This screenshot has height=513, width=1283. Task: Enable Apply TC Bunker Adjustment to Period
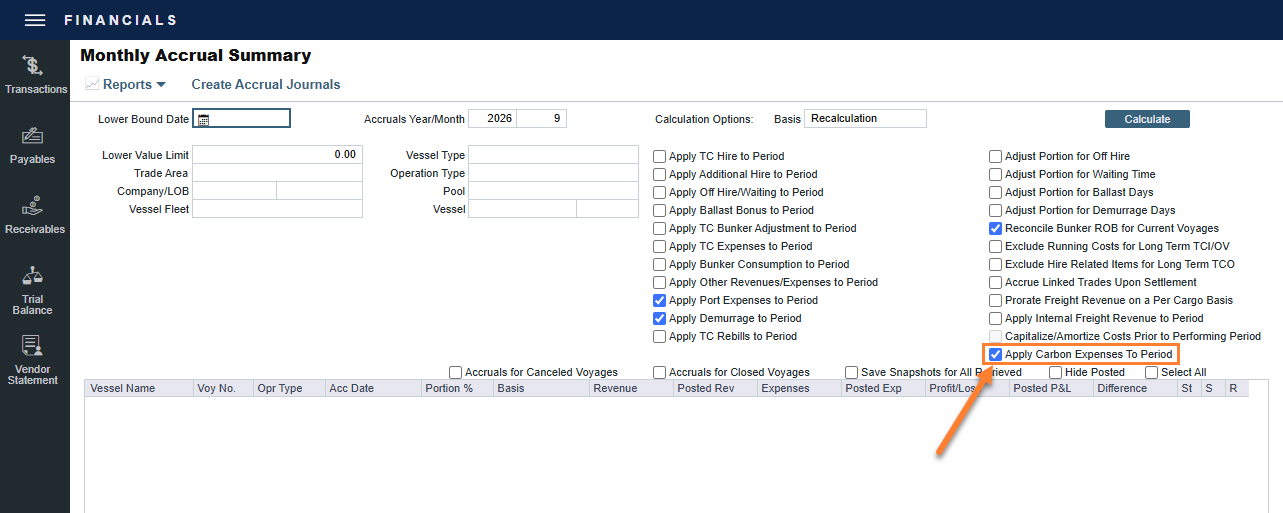click(660, 228)
